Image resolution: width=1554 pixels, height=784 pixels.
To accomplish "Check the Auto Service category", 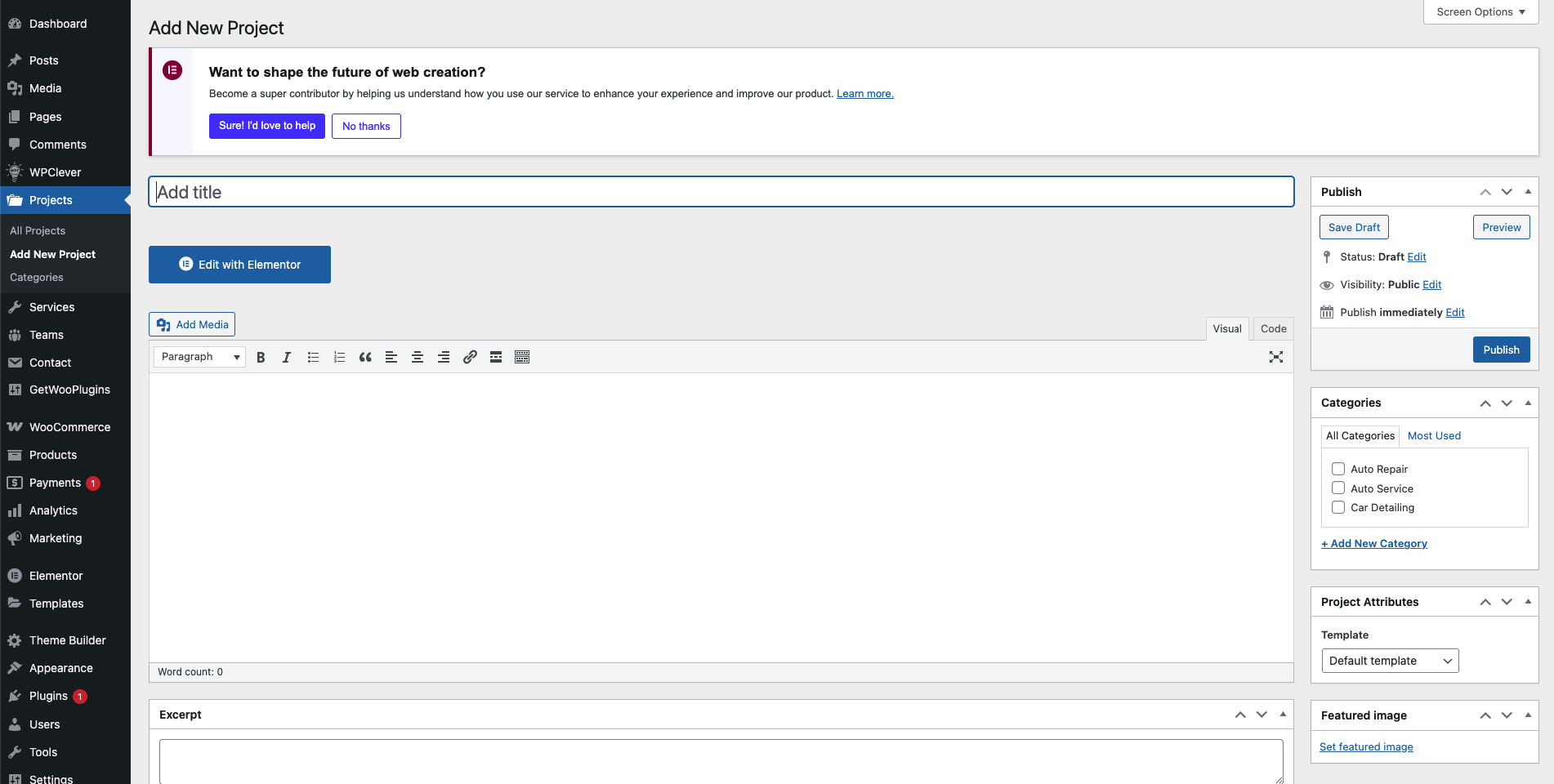I will pos(1338,488).
